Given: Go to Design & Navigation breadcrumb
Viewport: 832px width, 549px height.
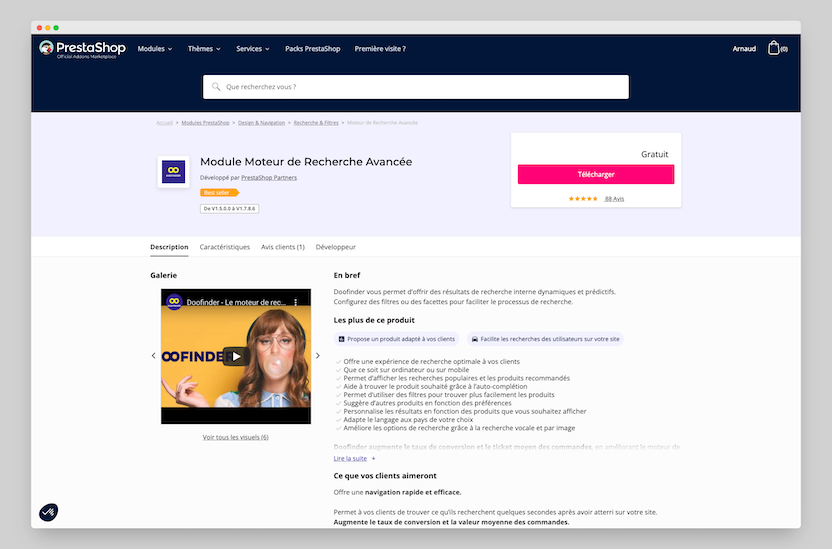Looking at the screenshot, I should click(262, 123).
